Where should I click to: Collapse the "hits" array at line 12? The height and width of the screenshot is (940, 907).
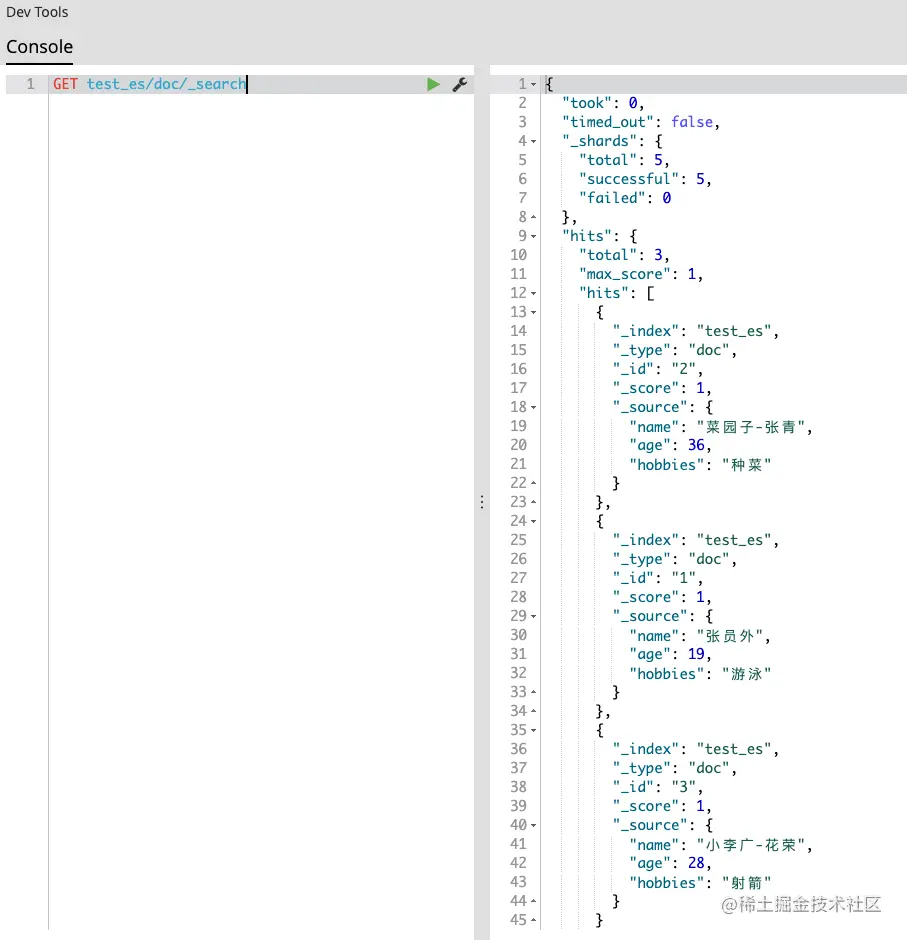(534, 293)
